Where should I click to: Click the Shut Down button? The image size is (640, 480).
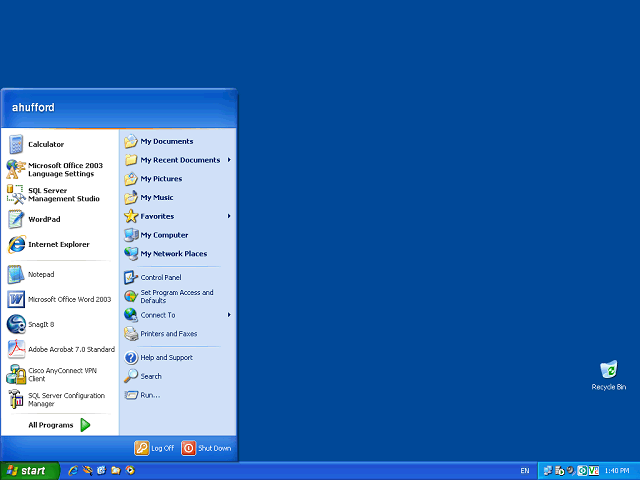(x=207, y=448)
